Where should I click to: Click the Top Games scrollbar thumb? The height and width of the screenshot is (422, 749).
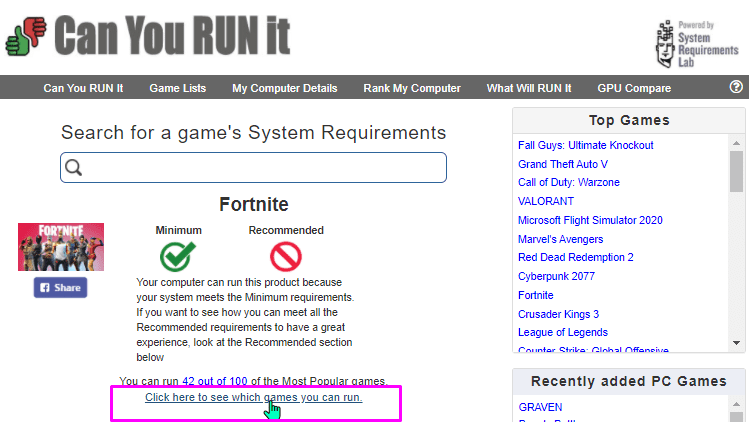coord(736,172)
